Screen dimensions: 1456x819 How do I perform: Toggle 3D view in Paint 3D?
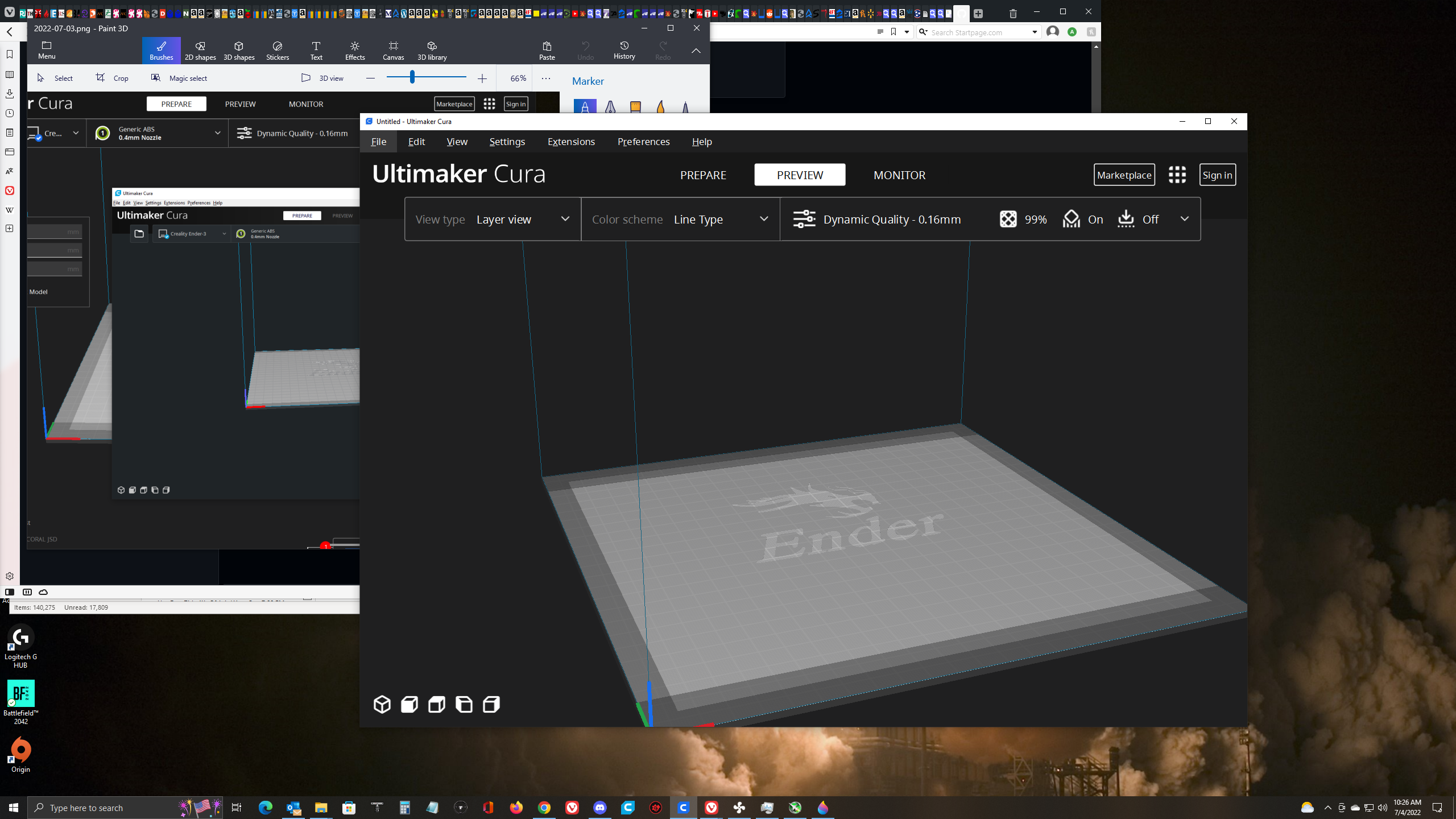[322, 78]
